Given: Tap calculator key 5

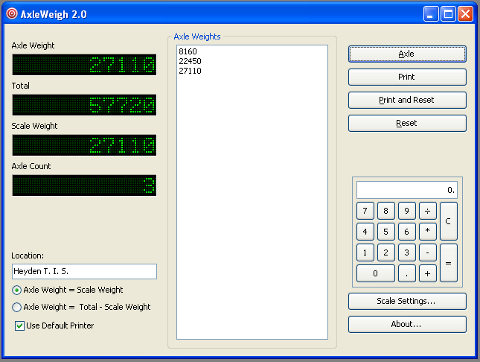Looking at the screenshot, I should tap(386, 232).
